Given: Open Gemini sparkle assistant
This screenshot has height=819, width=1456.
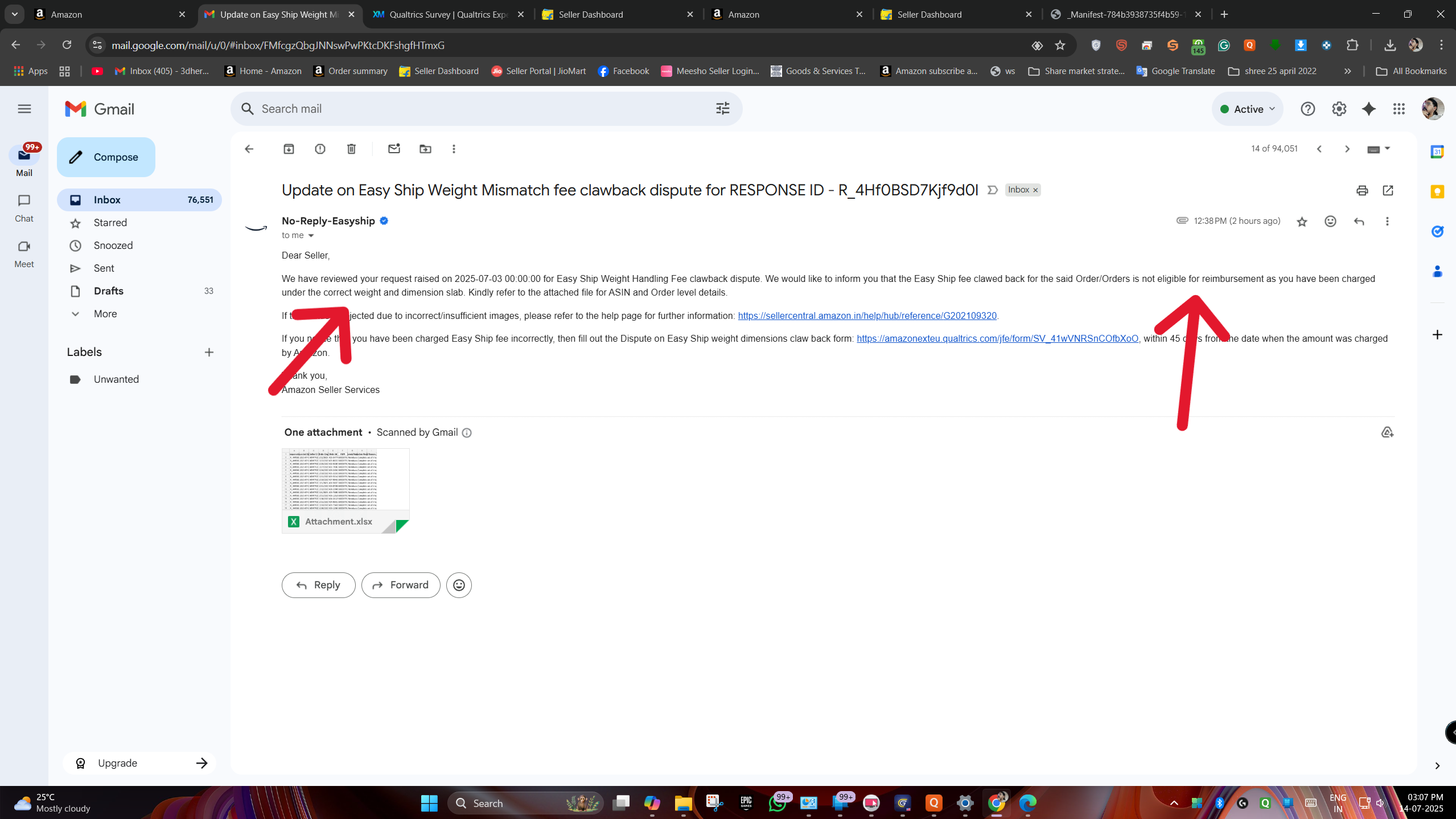Looking at the screenshot, I should point(1369,109).
